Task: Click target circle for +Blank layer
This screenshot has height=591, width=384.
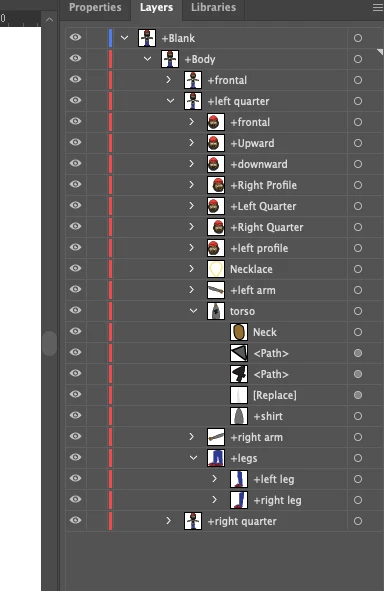Action: tap(358, 38)
